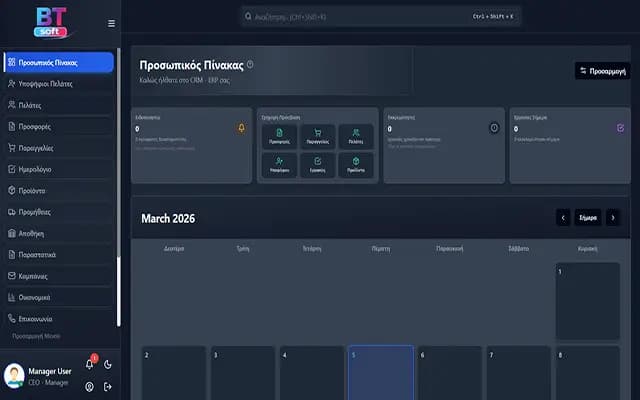
Task: Open Παραγγελίες in the sidebar menu
Action: click(x=59, y=148)
